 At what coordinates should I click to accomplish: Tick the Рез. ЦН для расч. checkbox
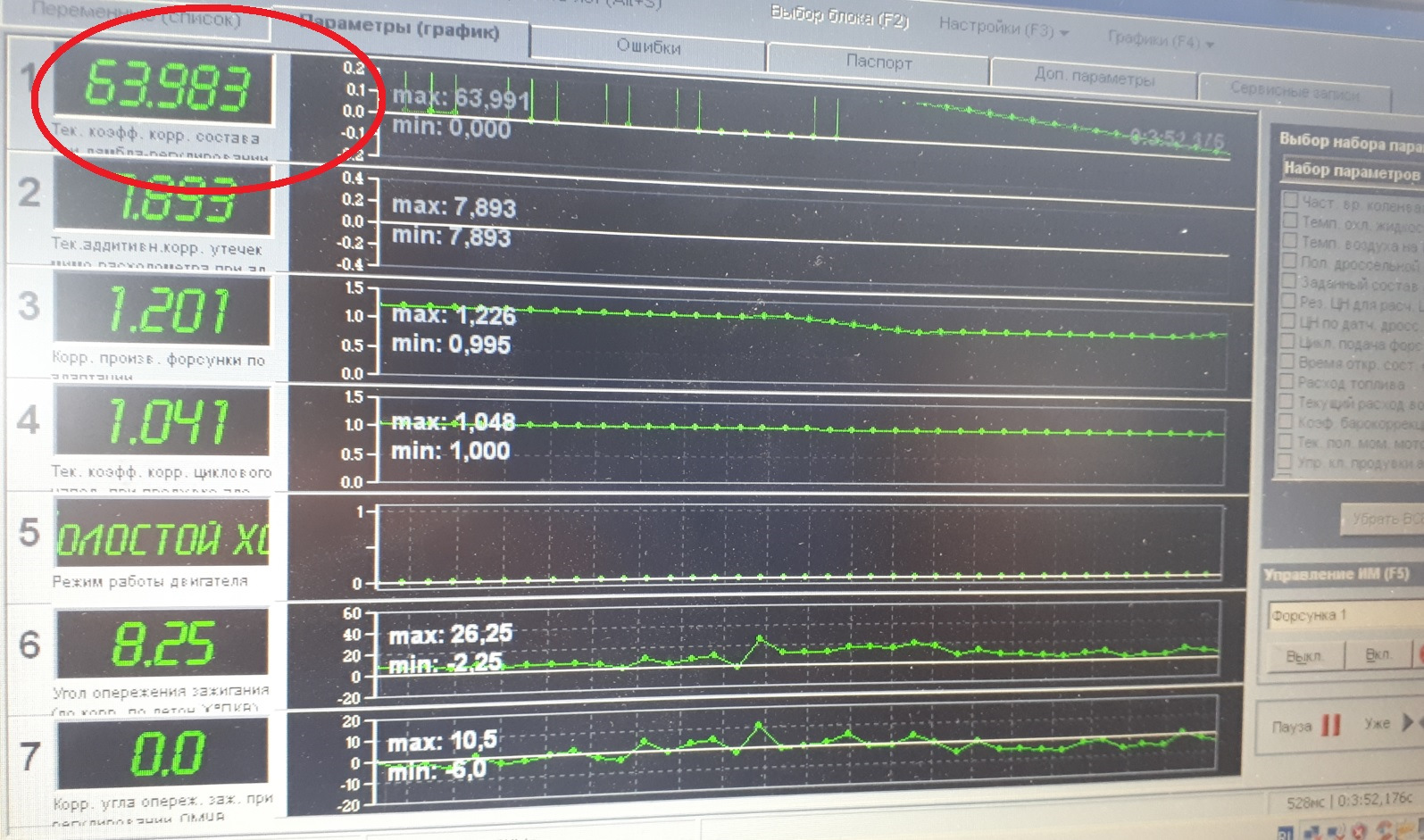[1287, 301]
